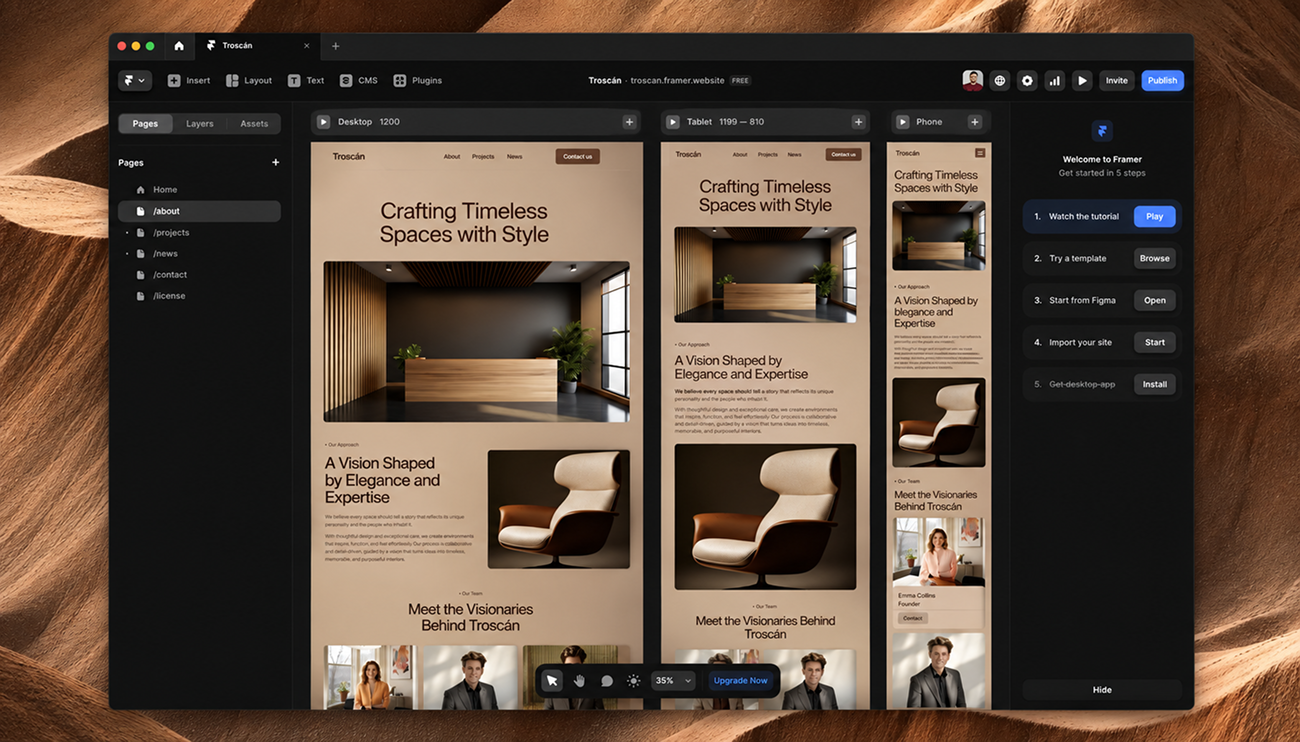
Task: Open a new tab with plus
Action: (x=335, y=46)
